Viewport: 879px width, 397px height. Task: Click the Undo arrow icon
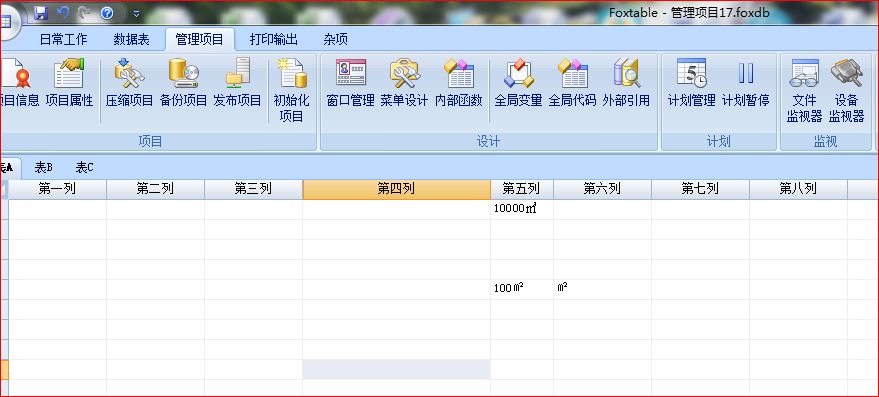(63, 12)
